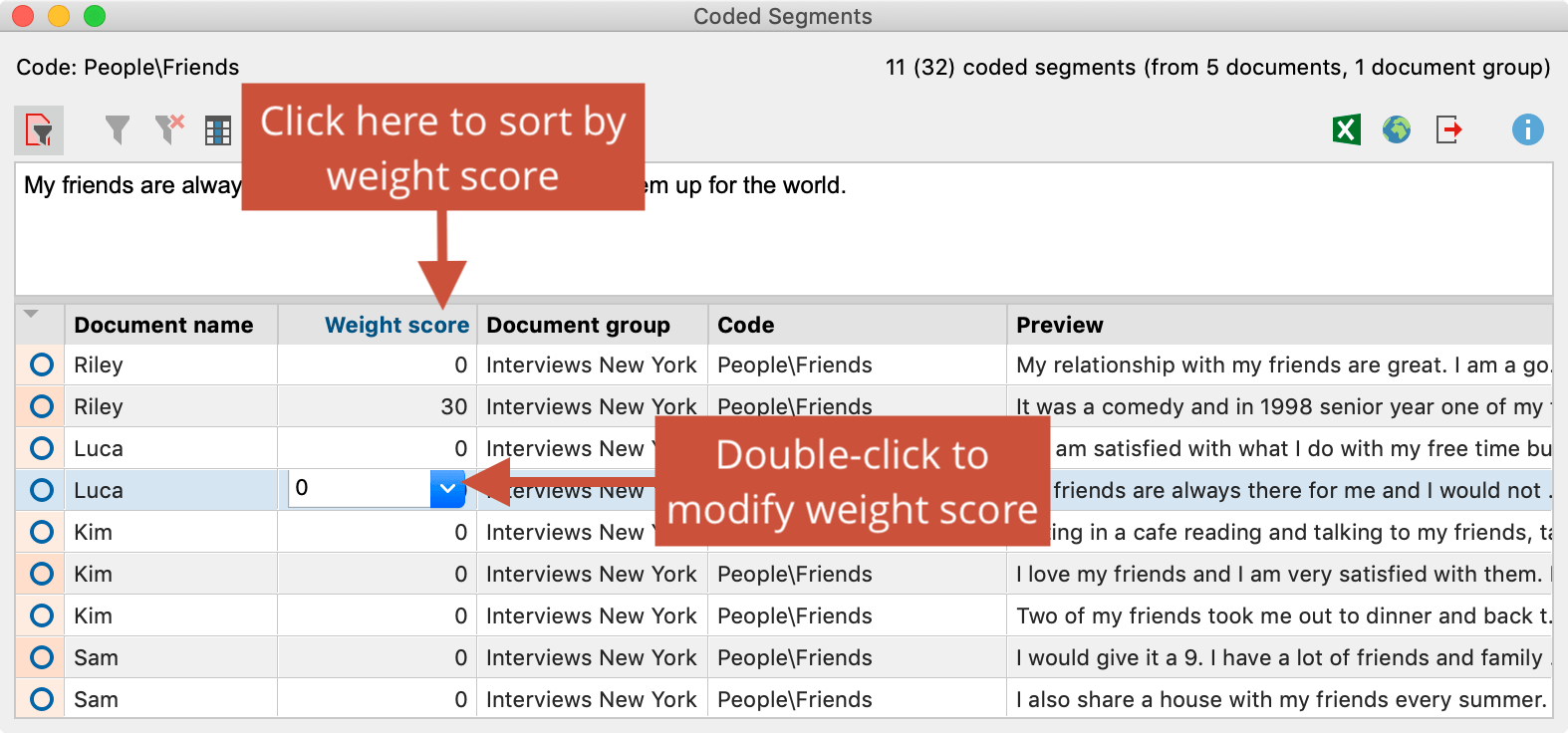Click the circle icon in the first Sam row
1568x733 pixels.
pyautogui.click(x=42, y=657)
